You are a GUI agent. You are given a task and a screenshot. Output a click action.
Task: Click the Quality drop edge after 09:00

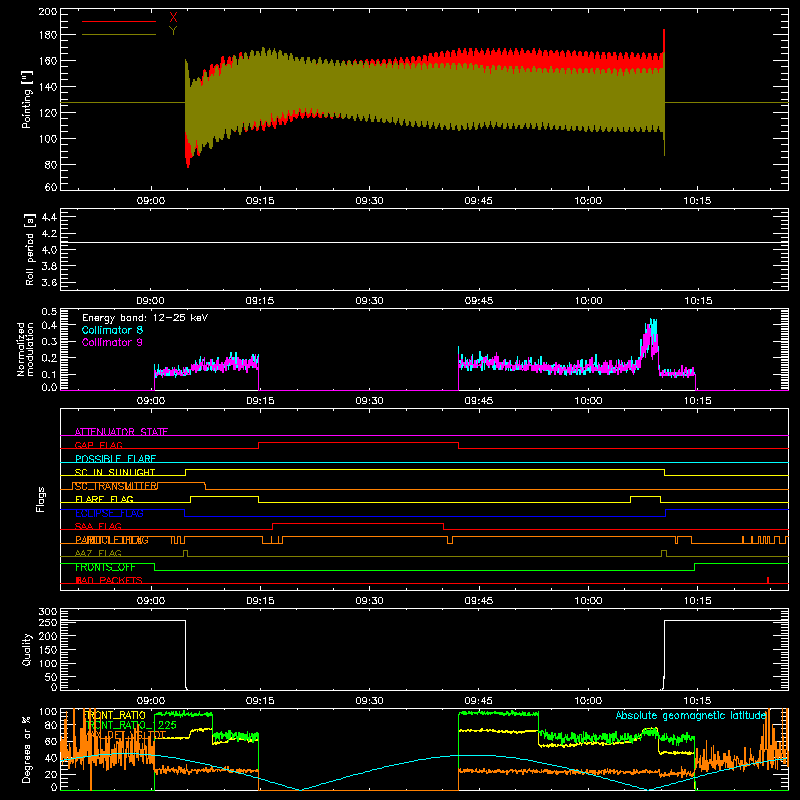pos(185,654)
